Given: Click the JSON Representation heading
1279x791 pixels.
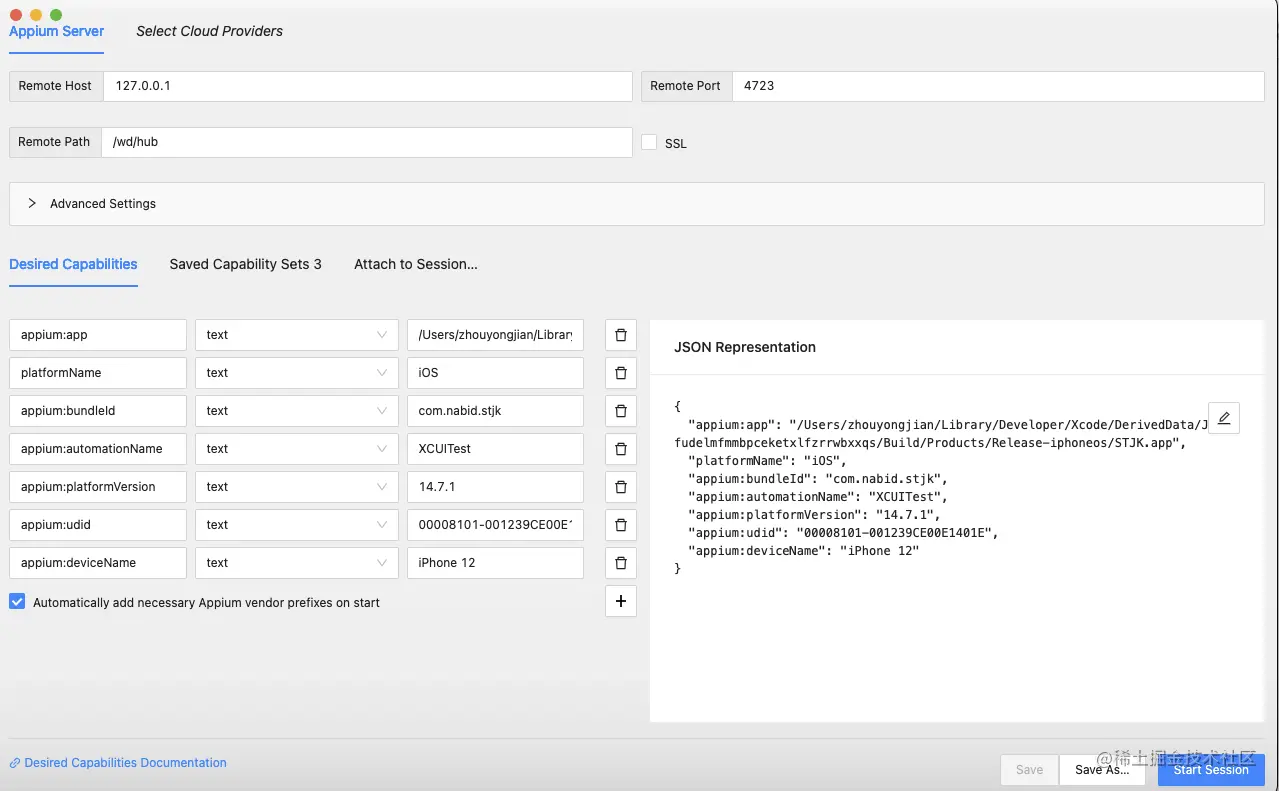Looking at the screenshot, I should 745,347.
